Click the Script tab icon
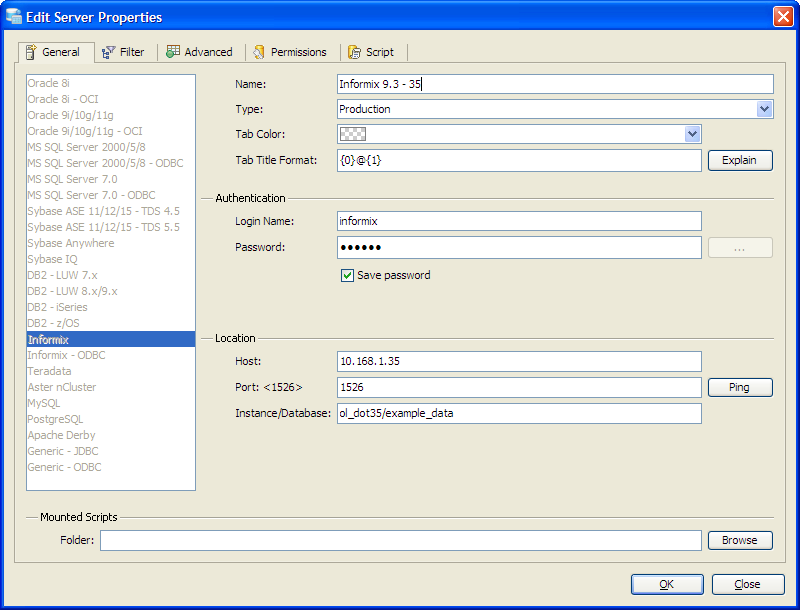The width and height of the screenshot is (800, 610). (354, 52)
